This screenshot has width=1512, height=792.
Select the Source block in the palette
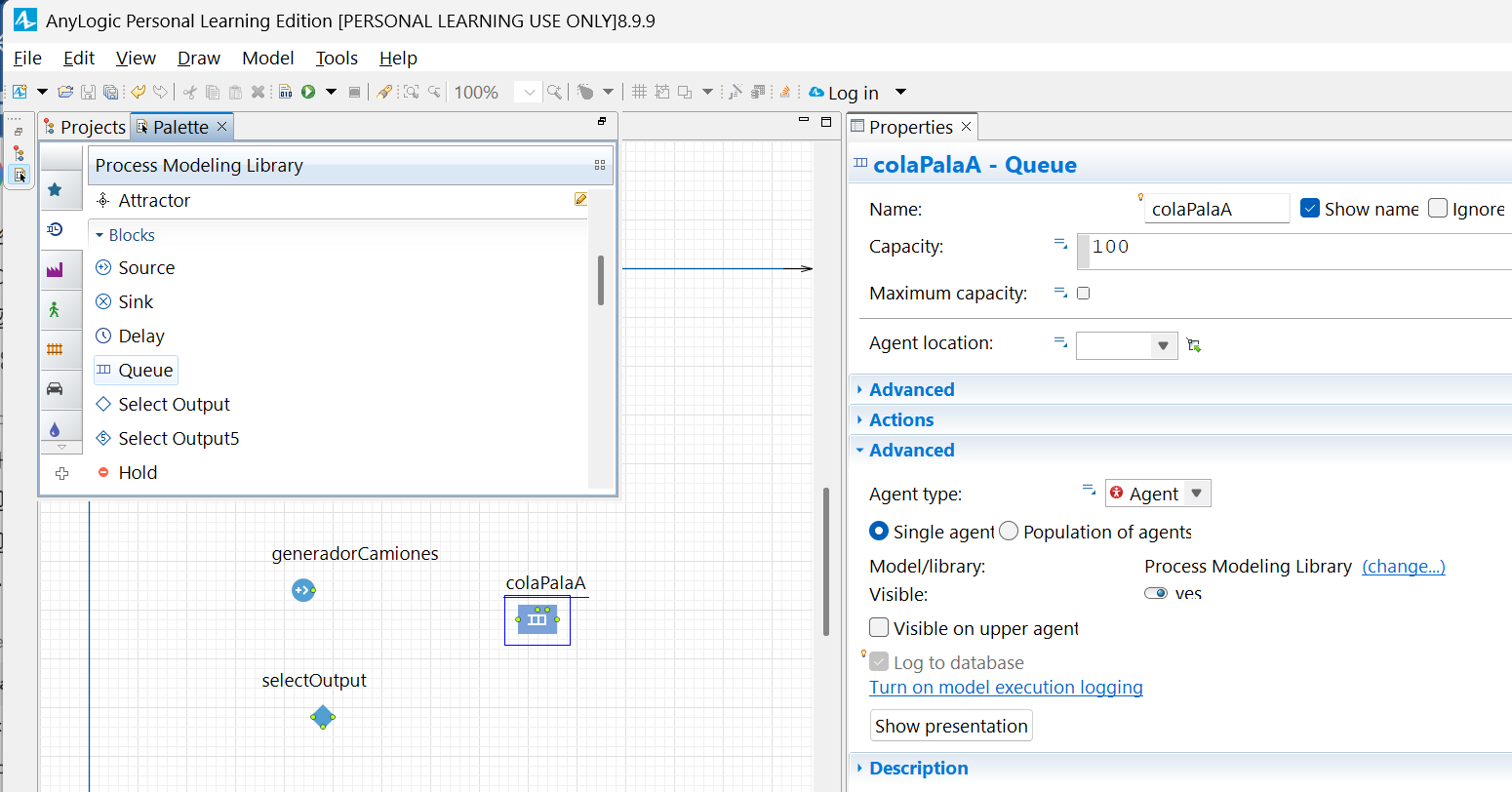point(136,267)
